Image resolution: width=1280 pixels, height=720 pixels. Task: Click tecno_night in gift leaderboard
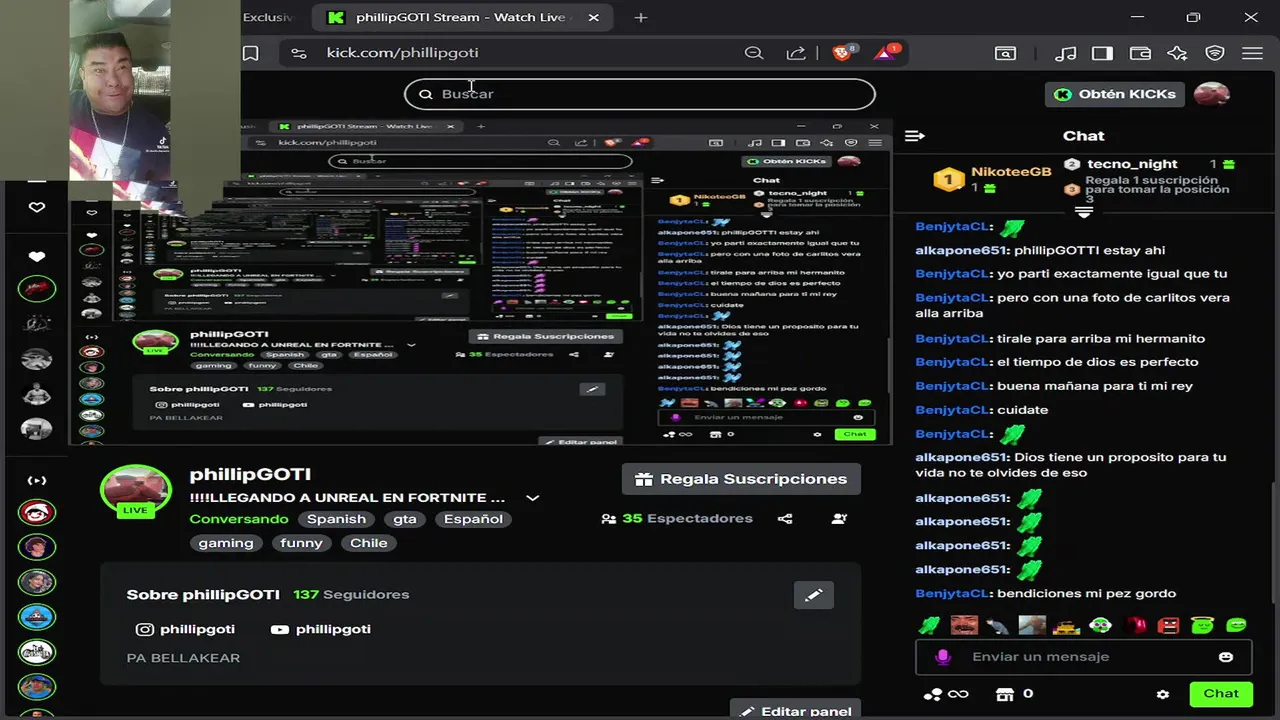1132,164
